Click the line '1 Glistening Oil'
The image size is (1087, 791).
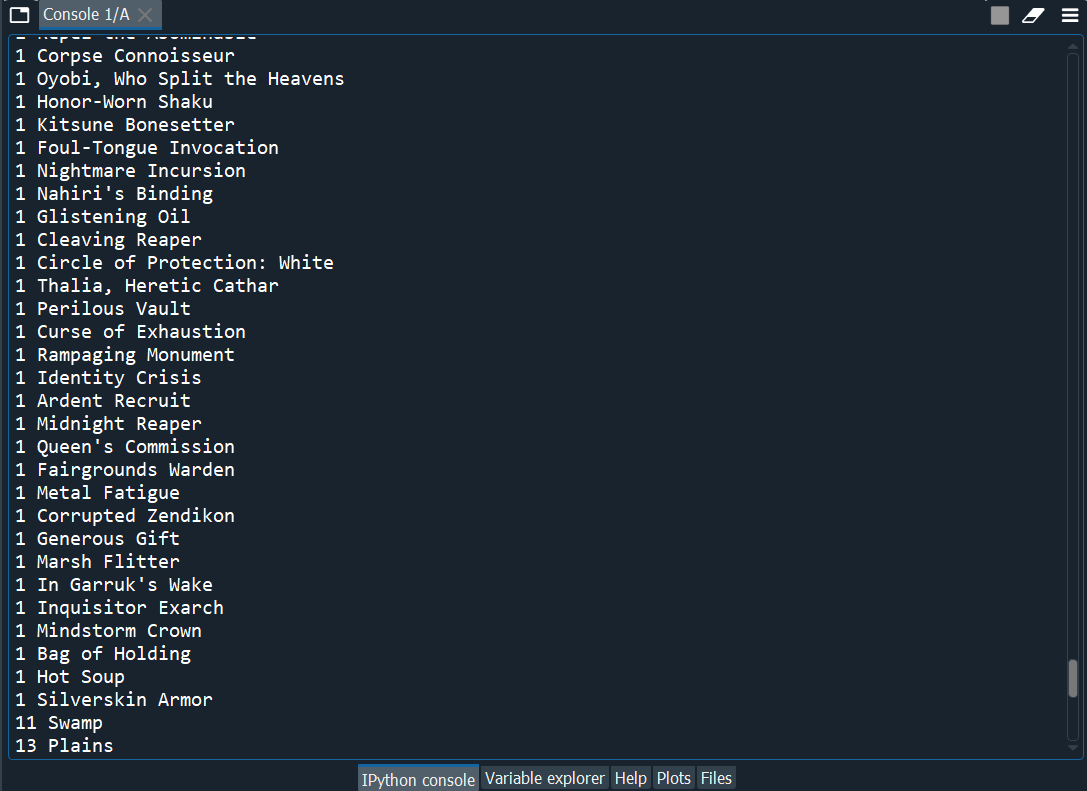tap(103, 216)
